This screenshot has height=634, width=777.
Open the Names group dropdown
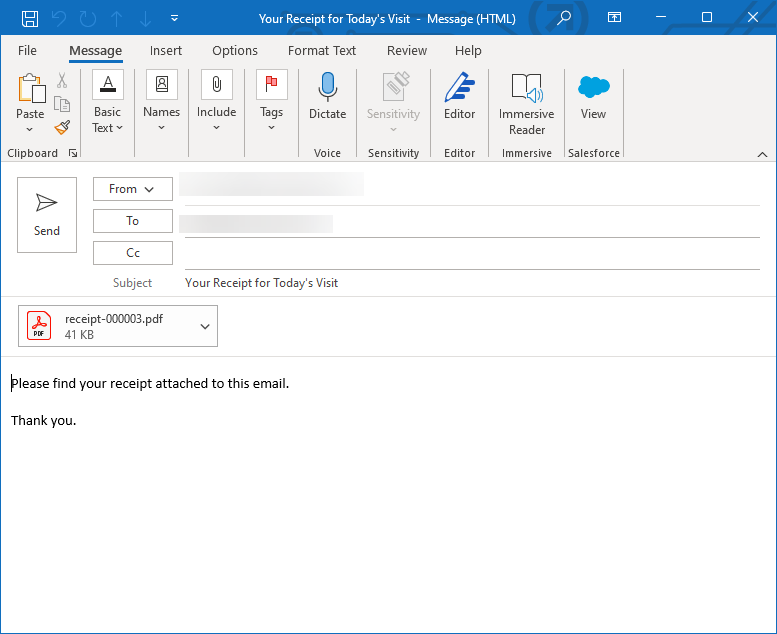tap(162, 101)
